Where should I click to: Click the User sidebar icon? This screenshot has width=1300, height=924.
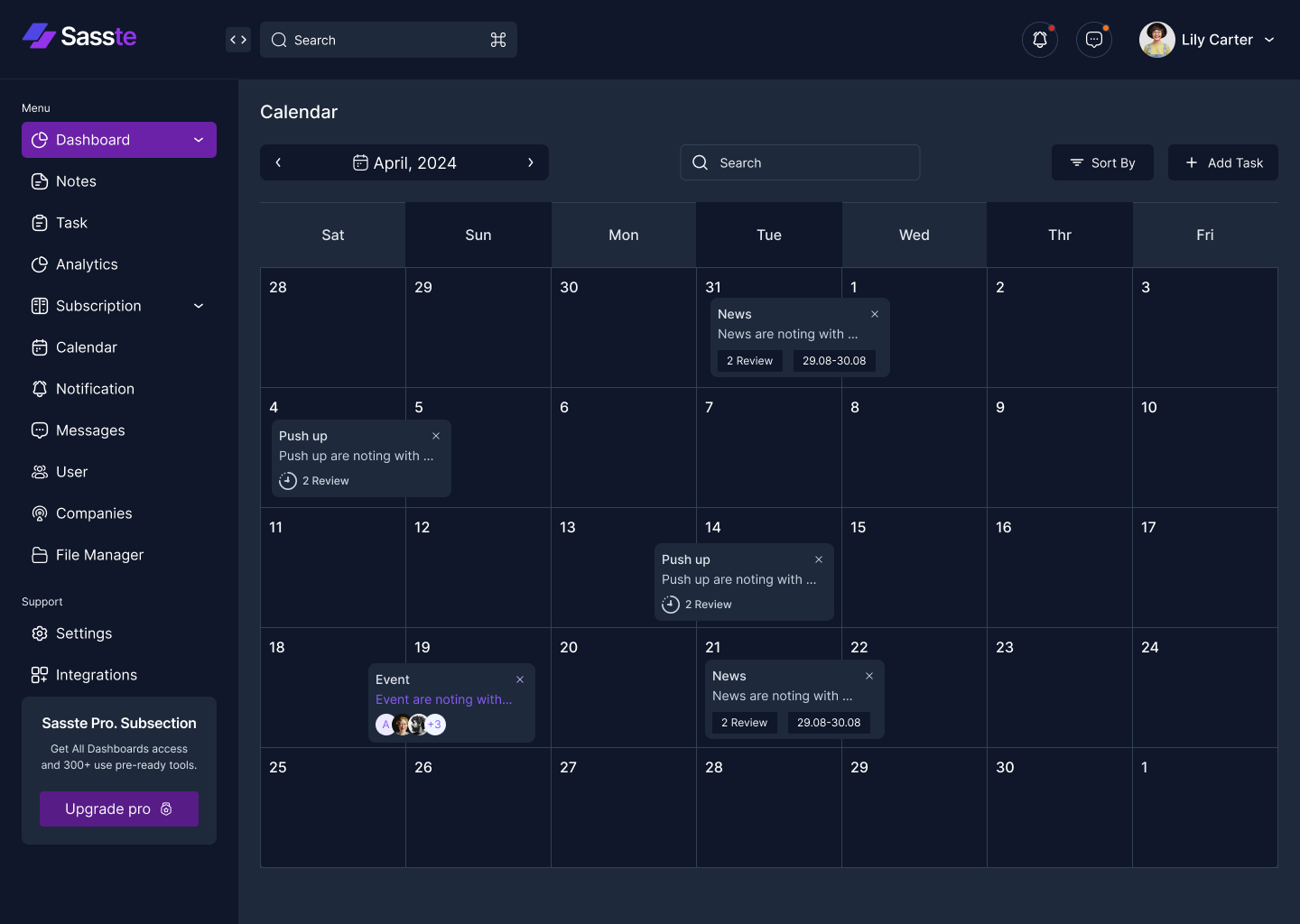[40, 472]
